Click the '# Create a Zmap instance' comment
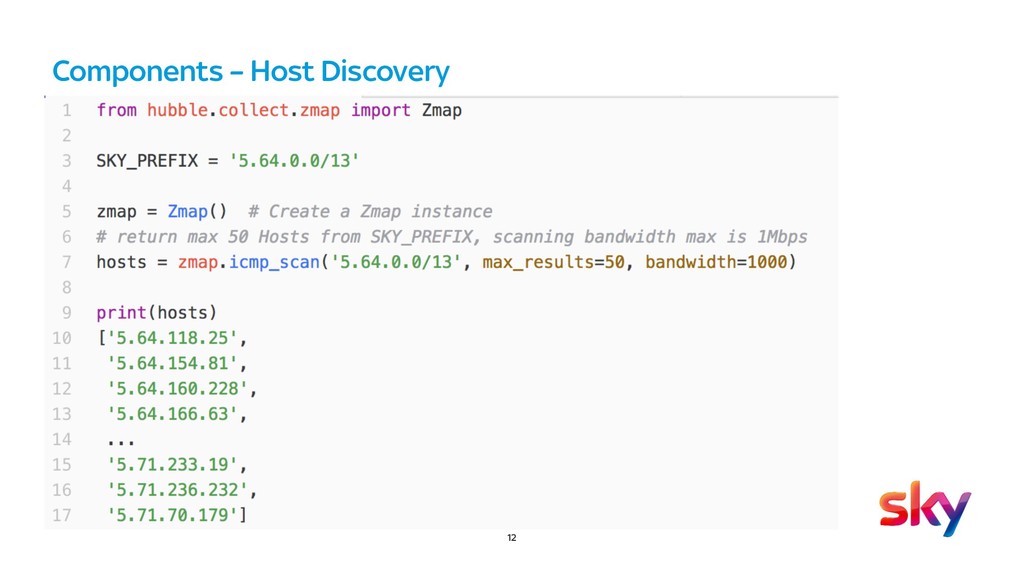Viewport: 1024px width, 575px height. coord(370,212)
